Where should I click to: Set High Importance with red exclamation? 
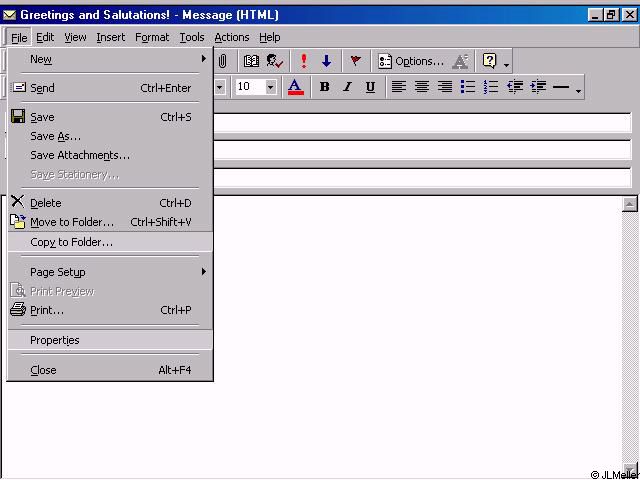click(x=304, y=61)
